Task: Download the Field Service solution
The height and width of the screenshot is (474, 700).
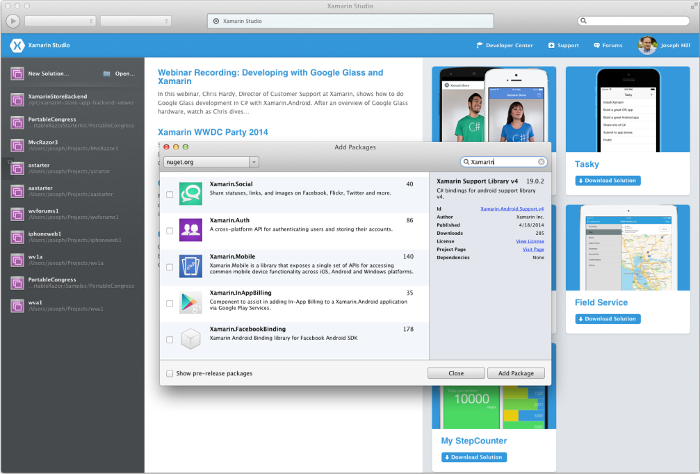Action: click(x=608, y=319)
